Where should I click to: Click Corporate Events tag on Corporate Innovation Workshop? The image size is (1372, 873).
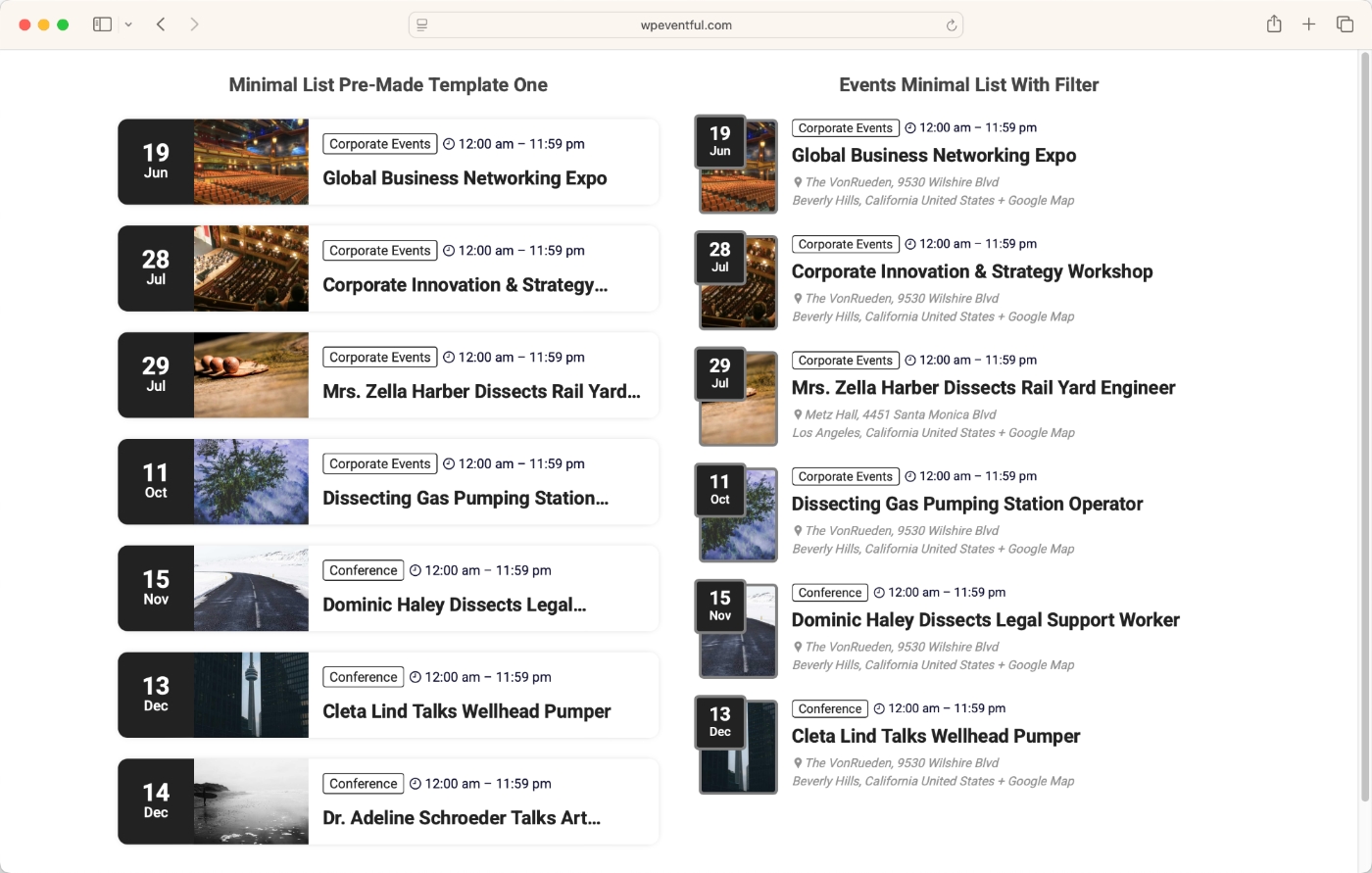pos(846,245)
